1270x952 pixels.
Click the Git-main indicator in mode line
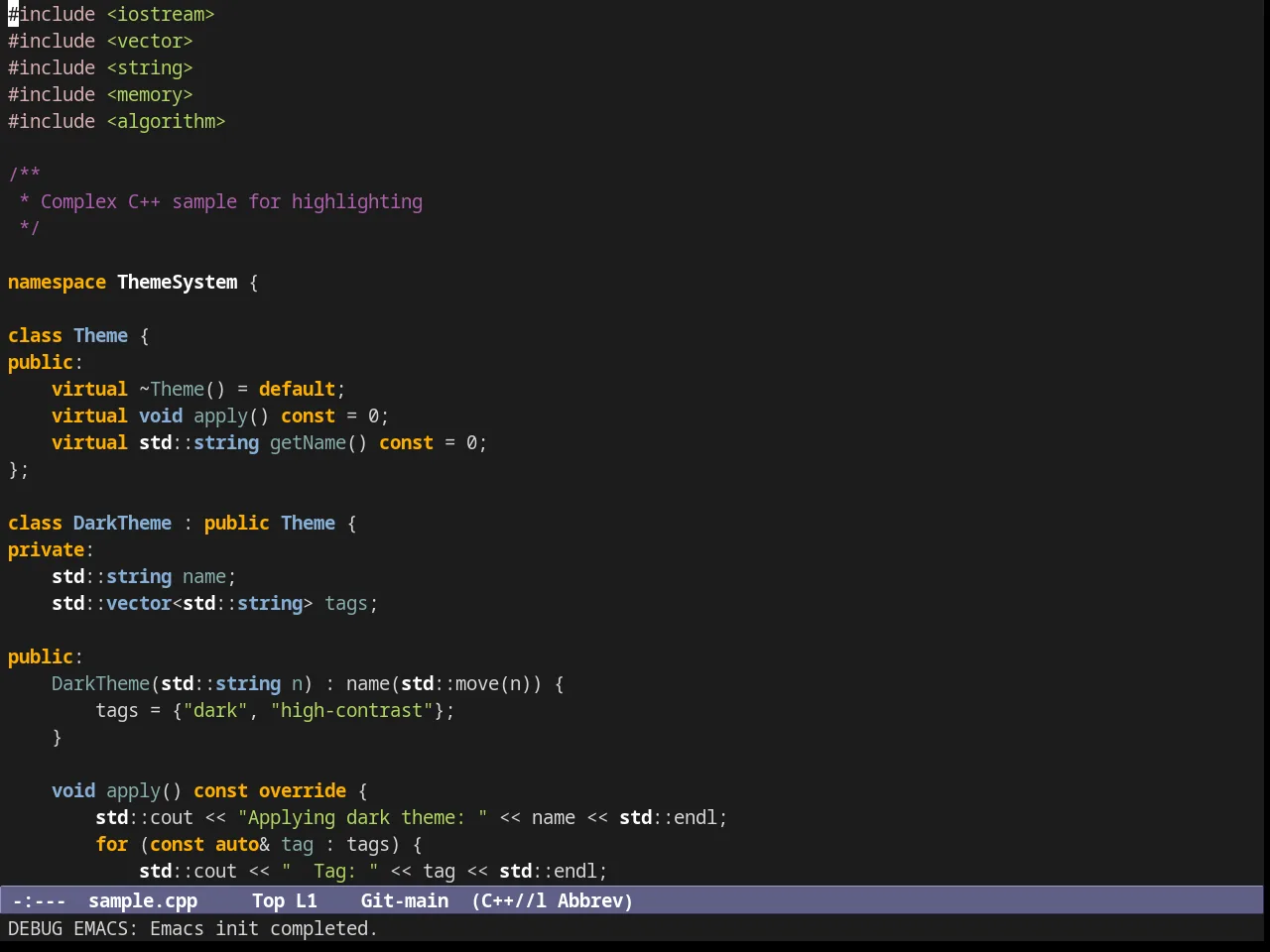(x=405, y=900)
